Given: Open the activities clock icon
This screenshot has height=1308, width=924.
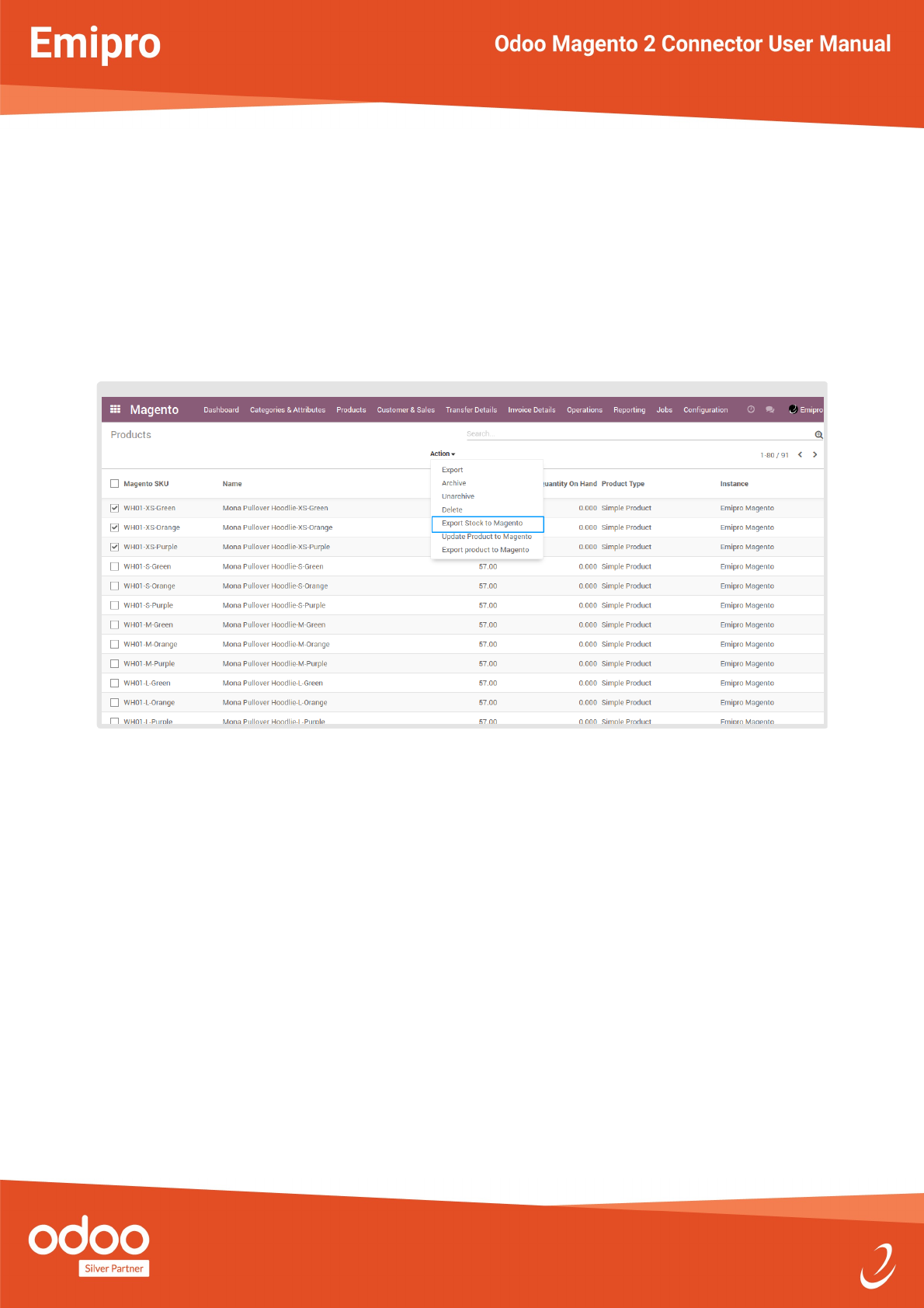Looking at the screenshot, I should 751,409.
